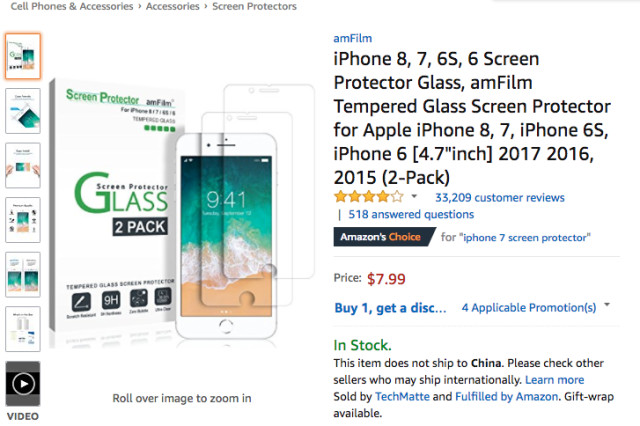
Task: Open the third thumbnail with hands holding phone
Action: pos(23,165)
